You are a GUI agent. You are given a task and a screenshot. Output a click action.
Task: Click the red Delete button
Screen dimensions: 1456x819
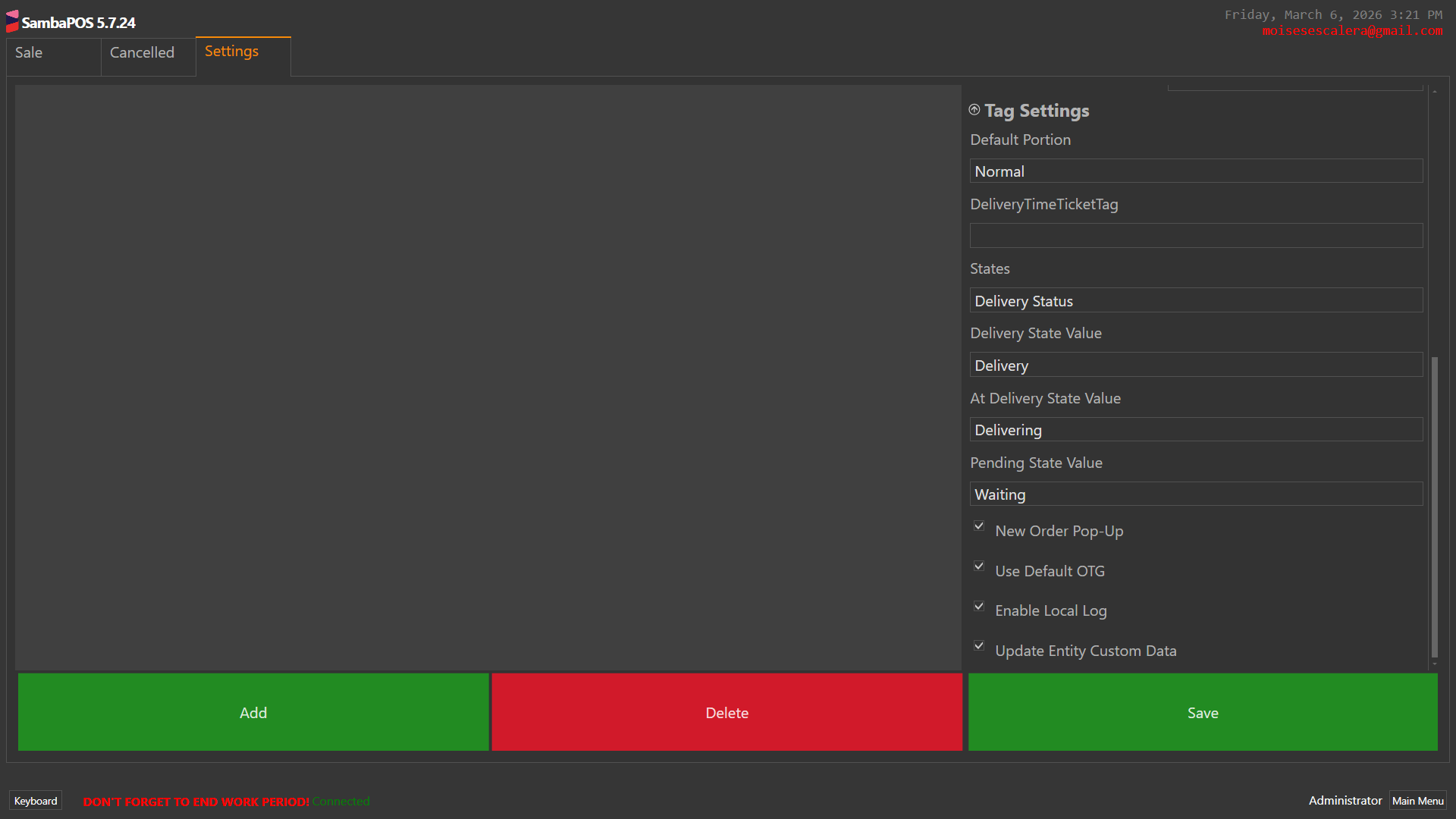click(726, 712)
